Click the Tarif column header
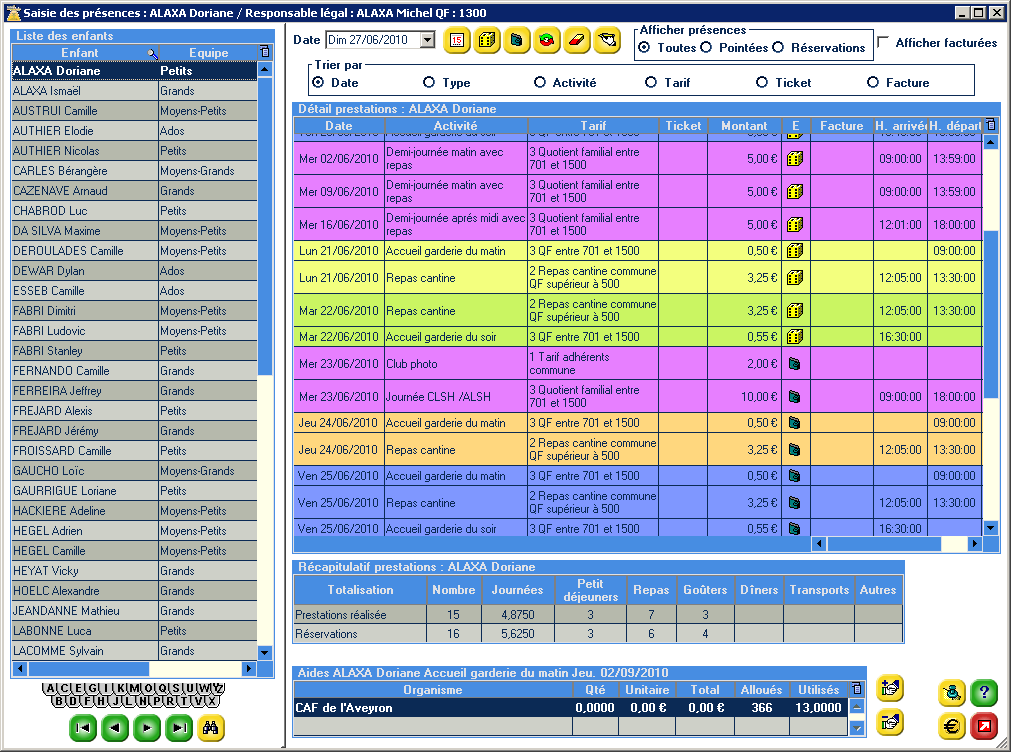Image resolution: width=1011 pixels, height=752 pixels. coord(593,126)
